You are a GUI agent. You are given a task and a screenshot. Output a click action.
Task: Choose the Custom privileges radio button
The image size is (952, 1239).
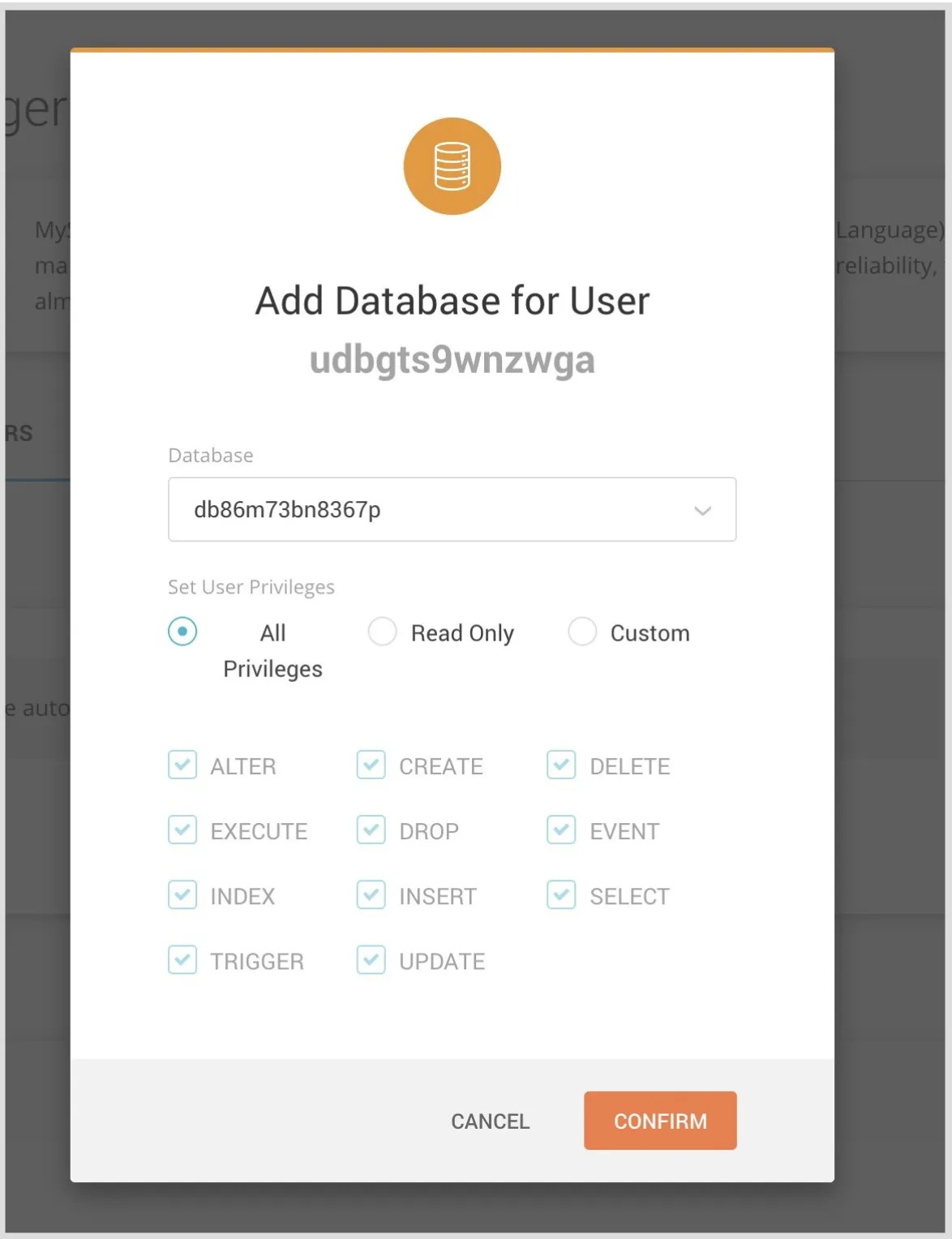point(582,632)
